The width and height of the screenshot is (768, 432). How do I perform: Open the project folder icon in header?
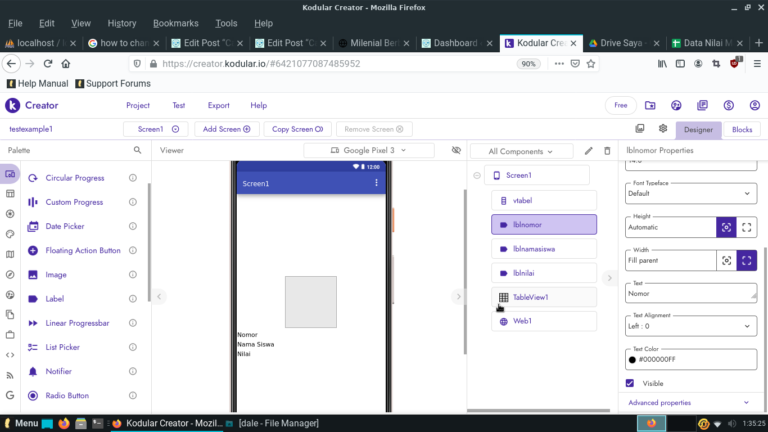point(650,105)
